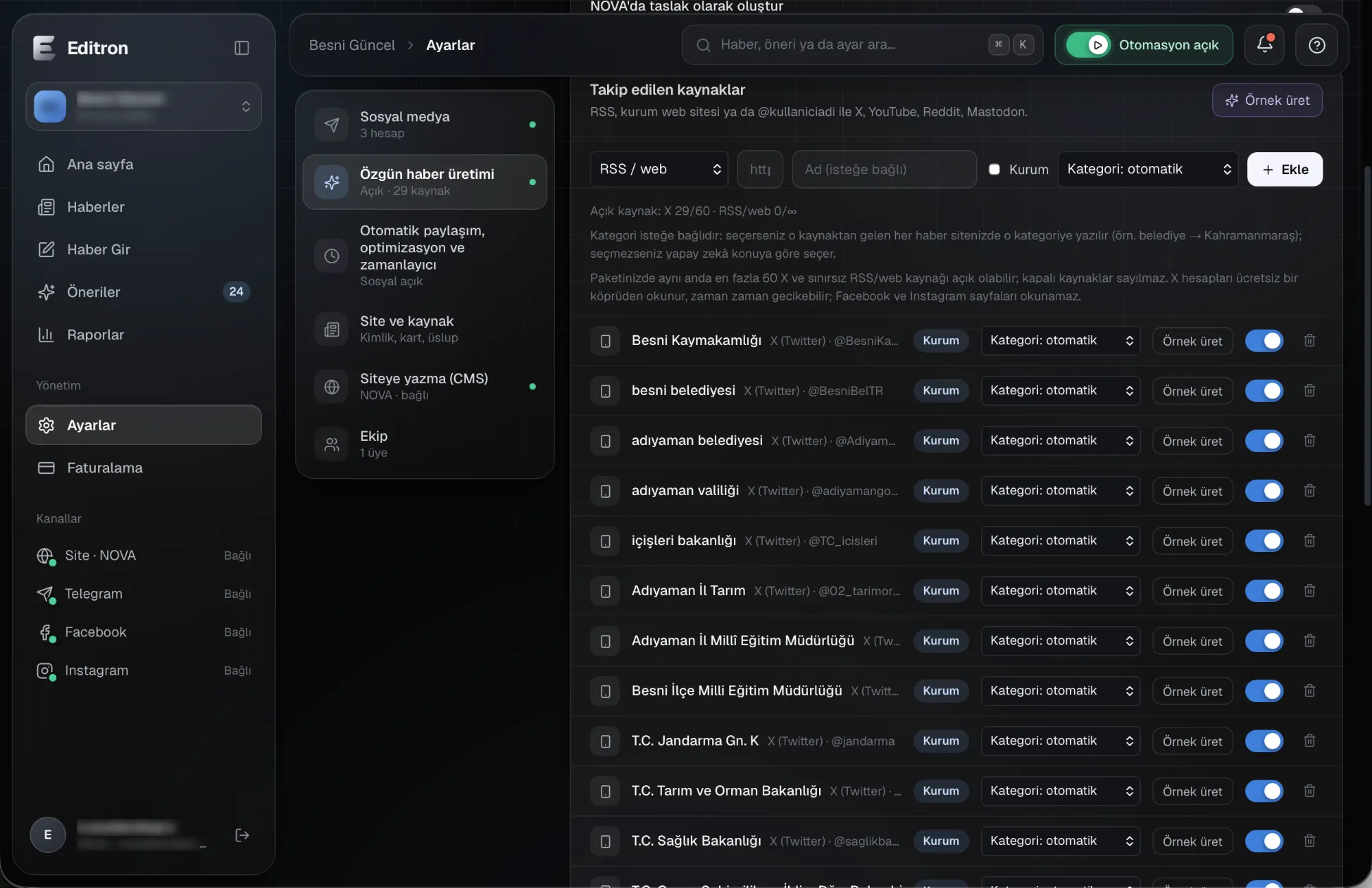Collapse the sidebar panel icon

coord(241,48)
